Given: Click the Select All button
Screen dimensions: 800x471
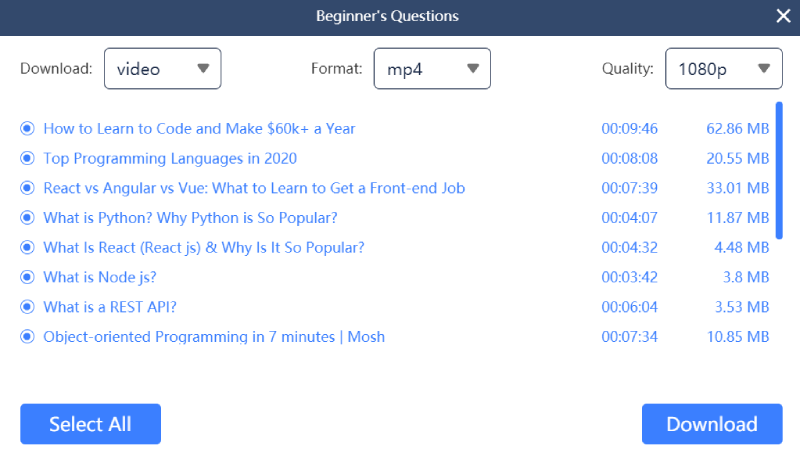Looking at the screenshot, I should pyautogui.click(x=90, y=424).
